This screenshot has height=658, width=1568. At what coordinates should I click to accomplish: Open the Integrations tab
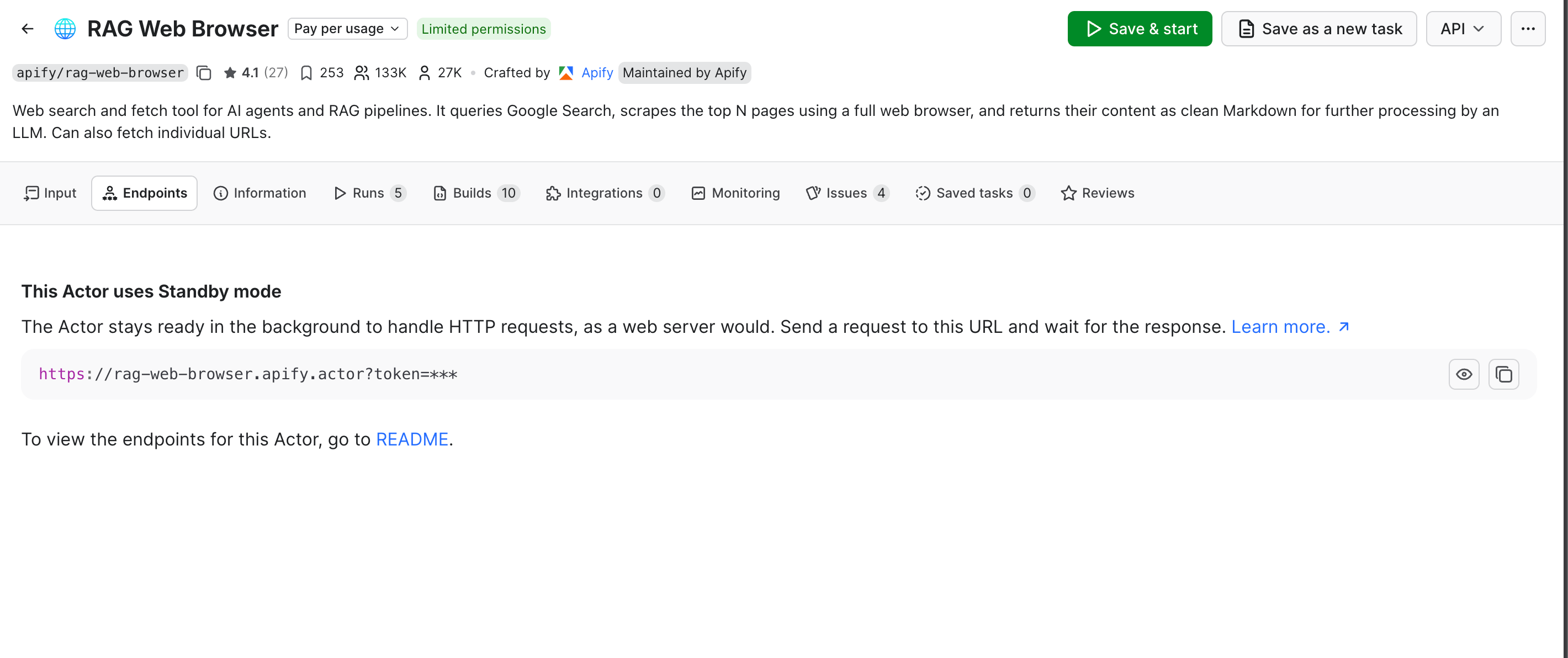(x=605, y=193)
